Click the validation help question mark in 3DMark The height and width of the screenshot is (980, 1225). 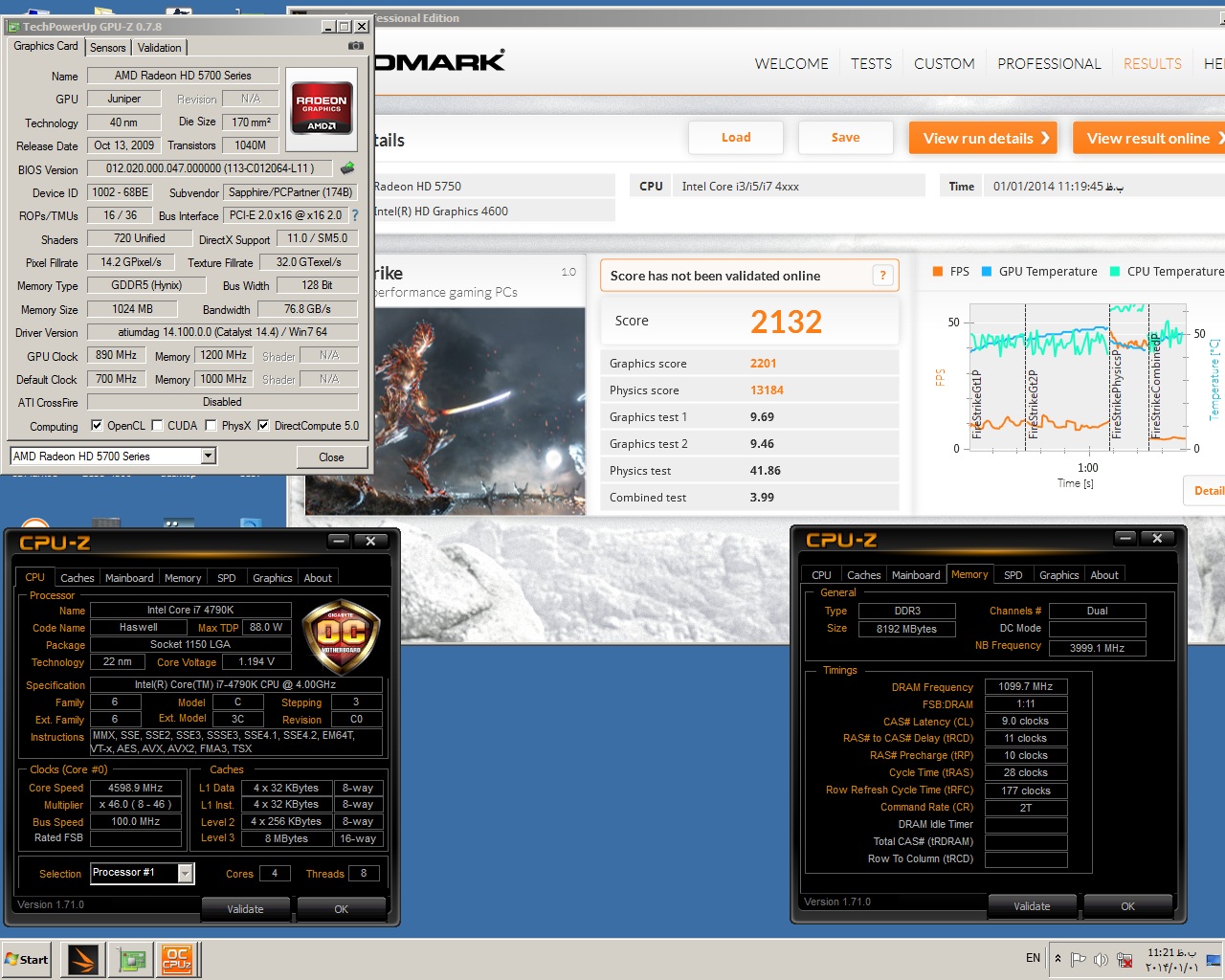(882, 276)
